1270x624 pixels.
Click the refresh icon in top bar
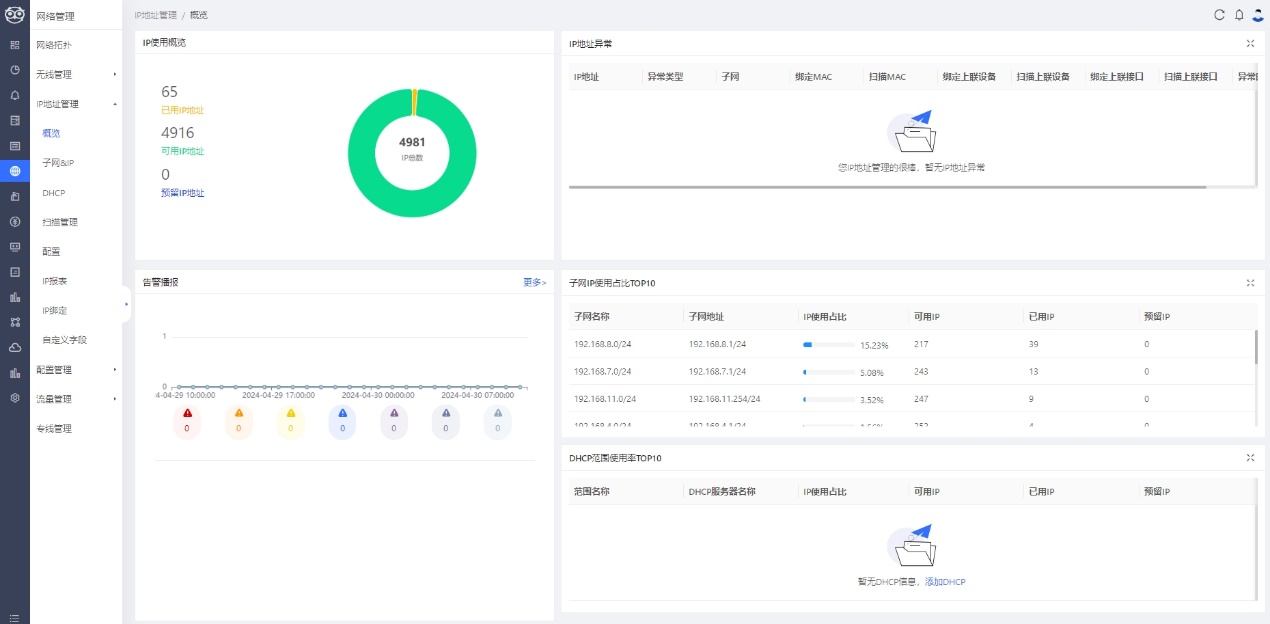(x=1219, y=15)
